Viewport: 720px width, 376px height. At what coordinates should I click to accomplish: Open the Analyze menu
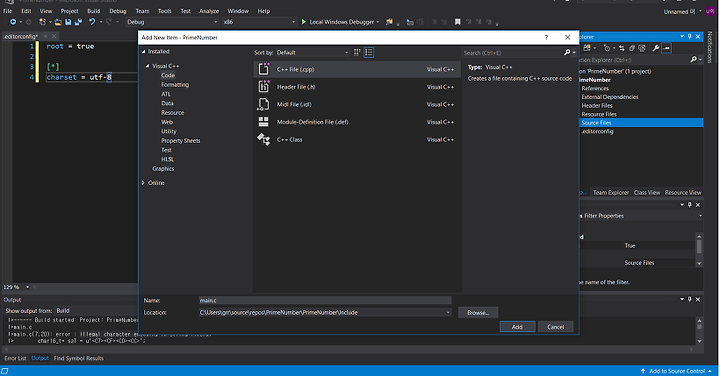point(209,11)
